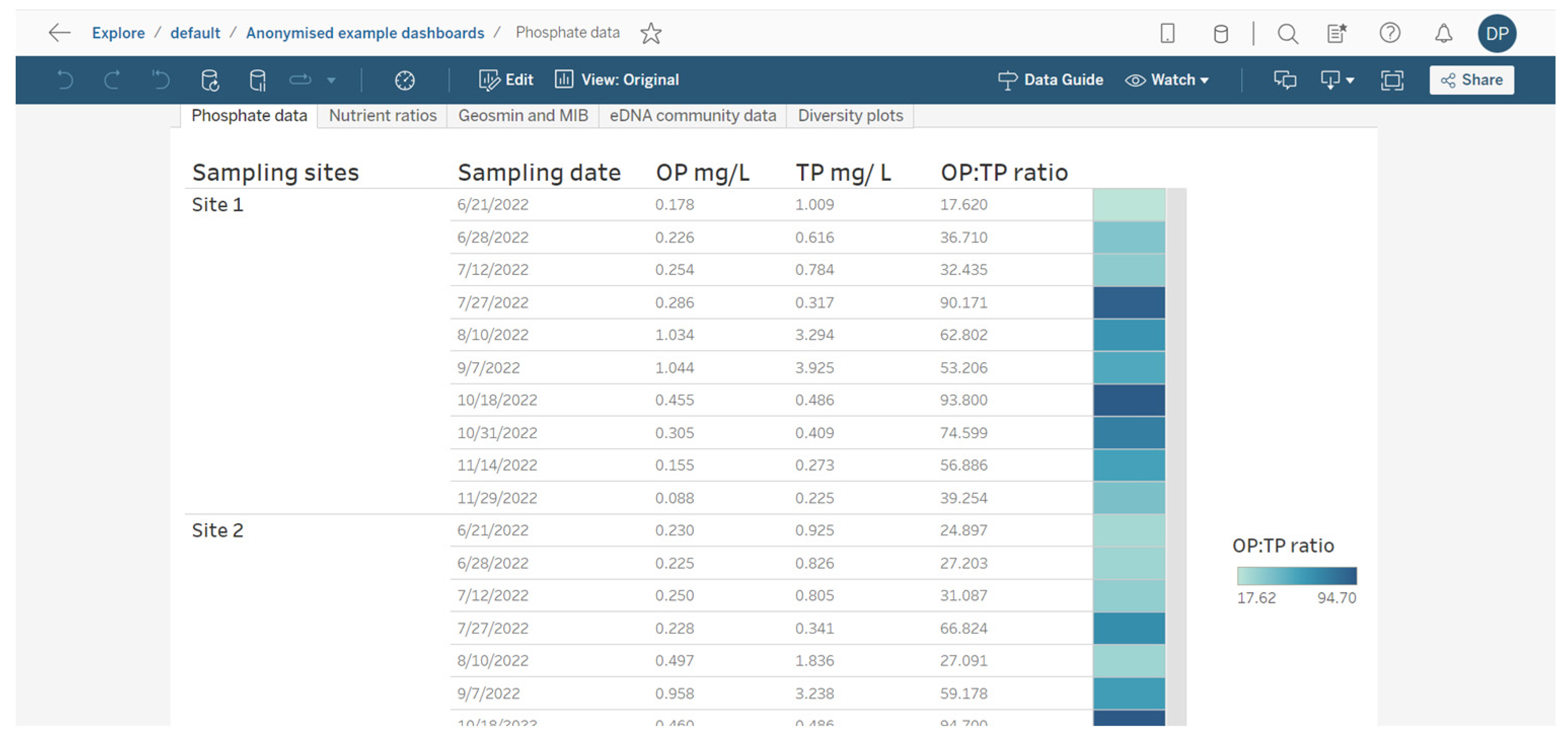The width and height of the screenshot is (1568, 742).
Task: Click the favorite star icon
Action: coord(651,33)
